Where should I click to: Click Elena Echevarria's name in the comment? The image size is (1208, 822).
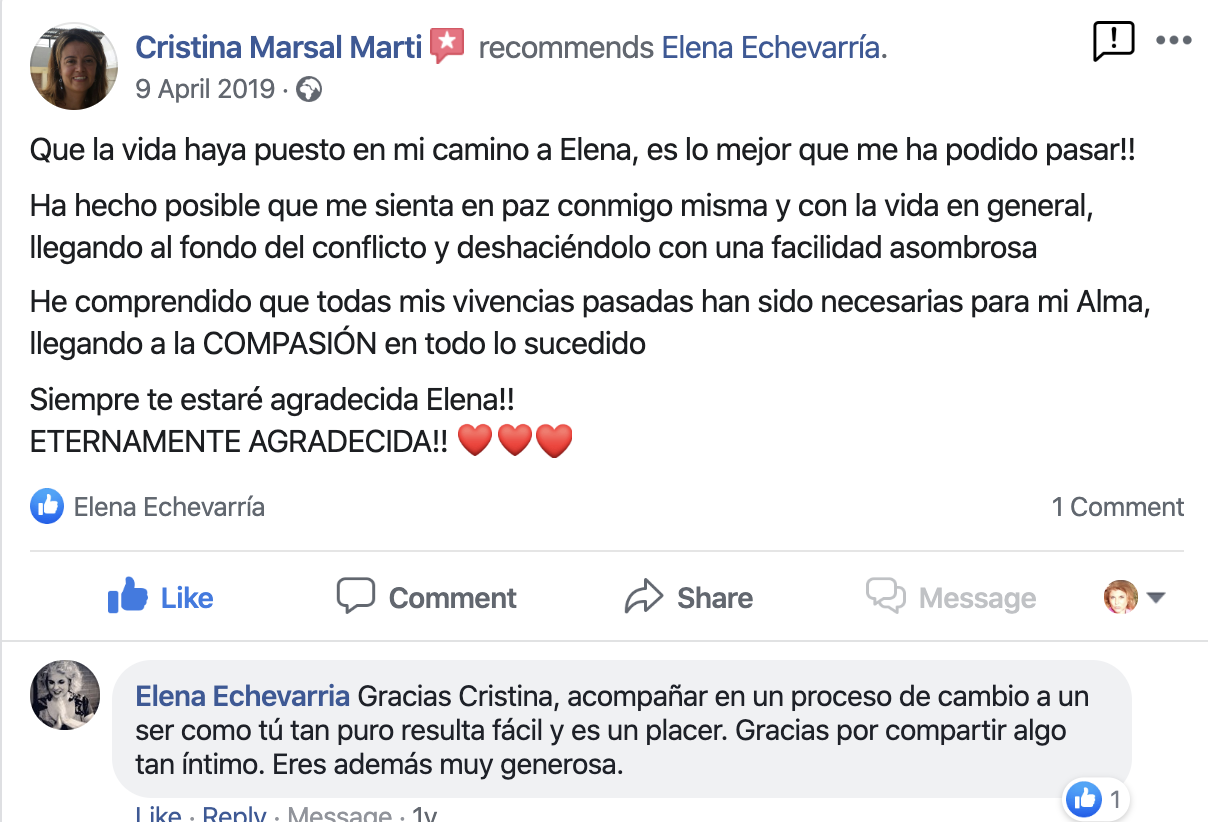coord(242,696)
